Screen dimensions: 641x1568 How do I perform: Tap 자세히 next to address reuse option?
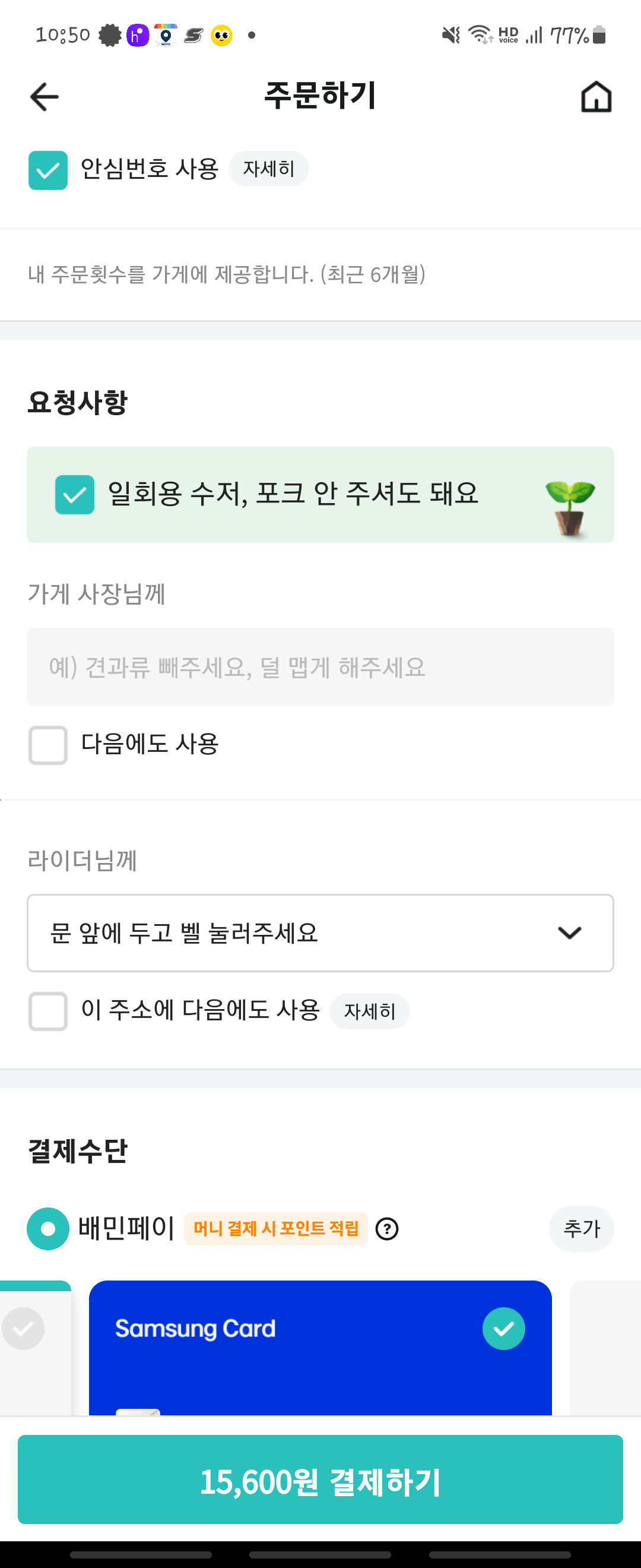point(369,1011)
